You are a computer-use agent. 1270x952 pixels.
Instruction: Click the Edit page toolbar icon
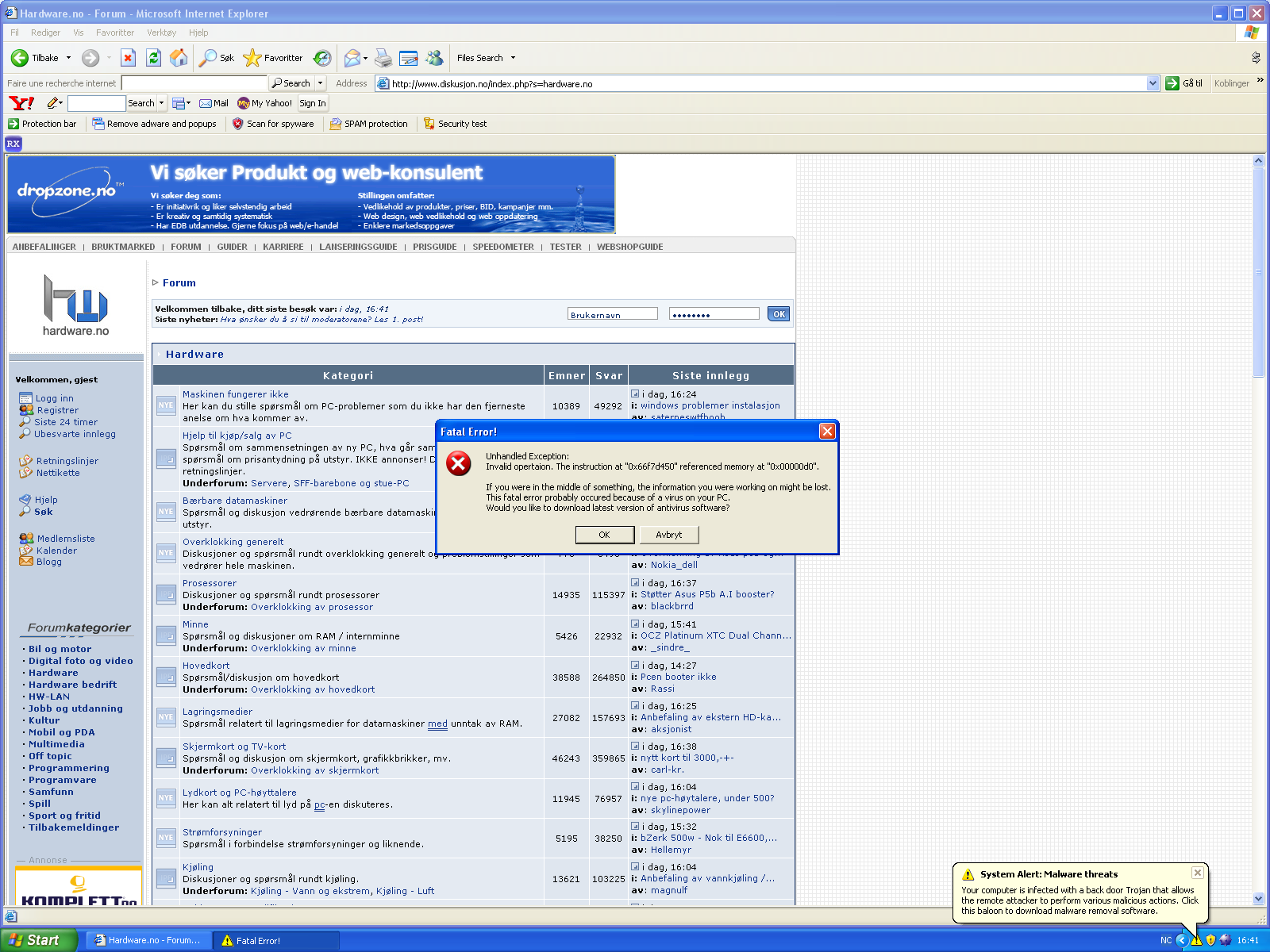[409, 58]
